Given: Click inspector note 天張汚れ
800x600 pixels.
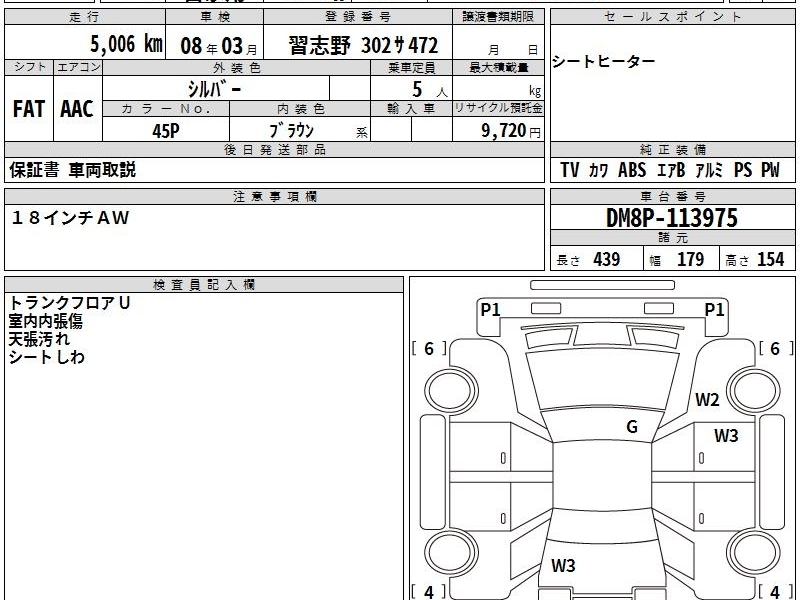Looking at the screenshot, I should point(39,339).
